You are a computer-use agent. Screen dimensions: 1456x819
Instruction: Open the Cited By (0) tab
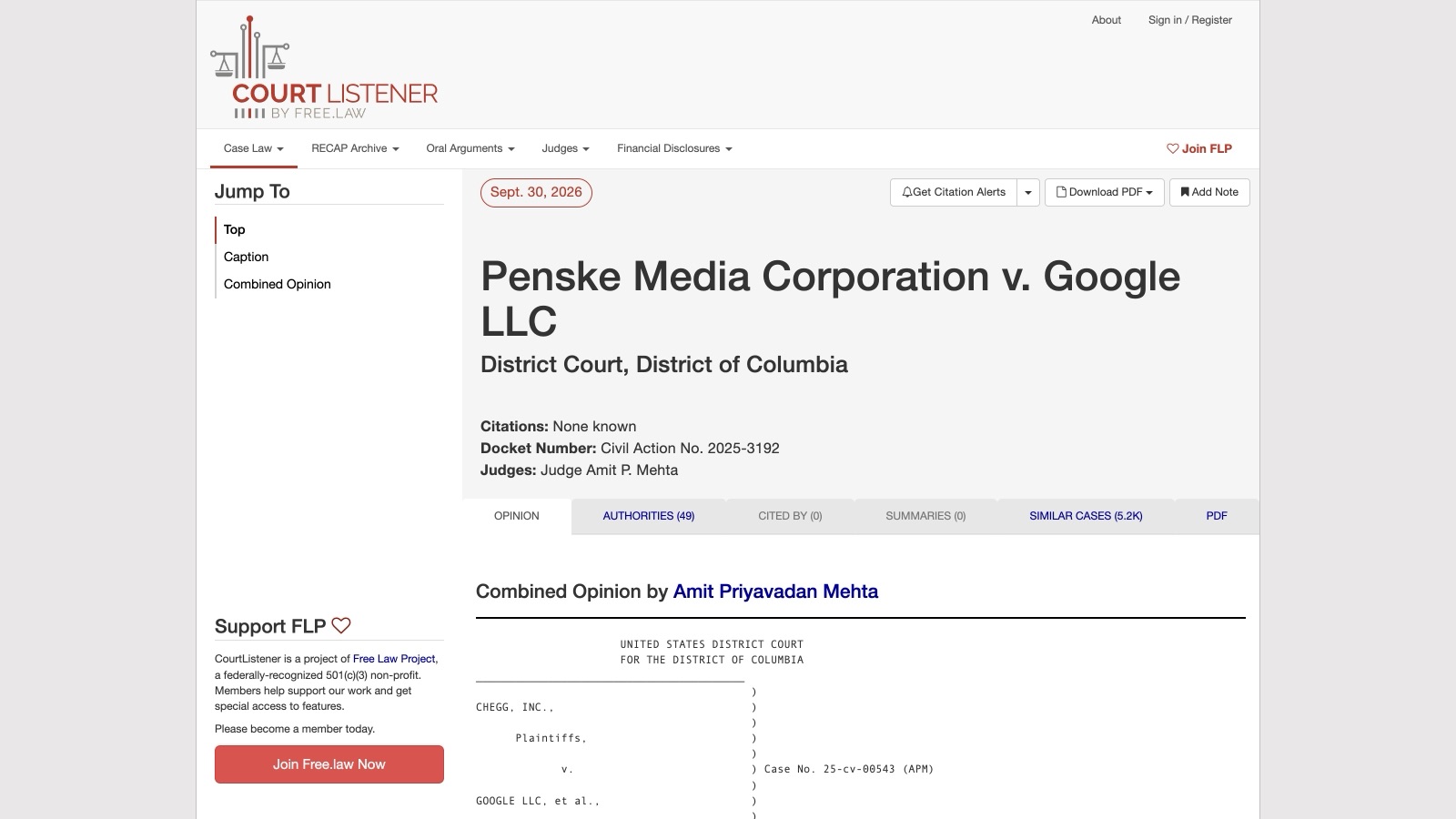coord(790,516)
